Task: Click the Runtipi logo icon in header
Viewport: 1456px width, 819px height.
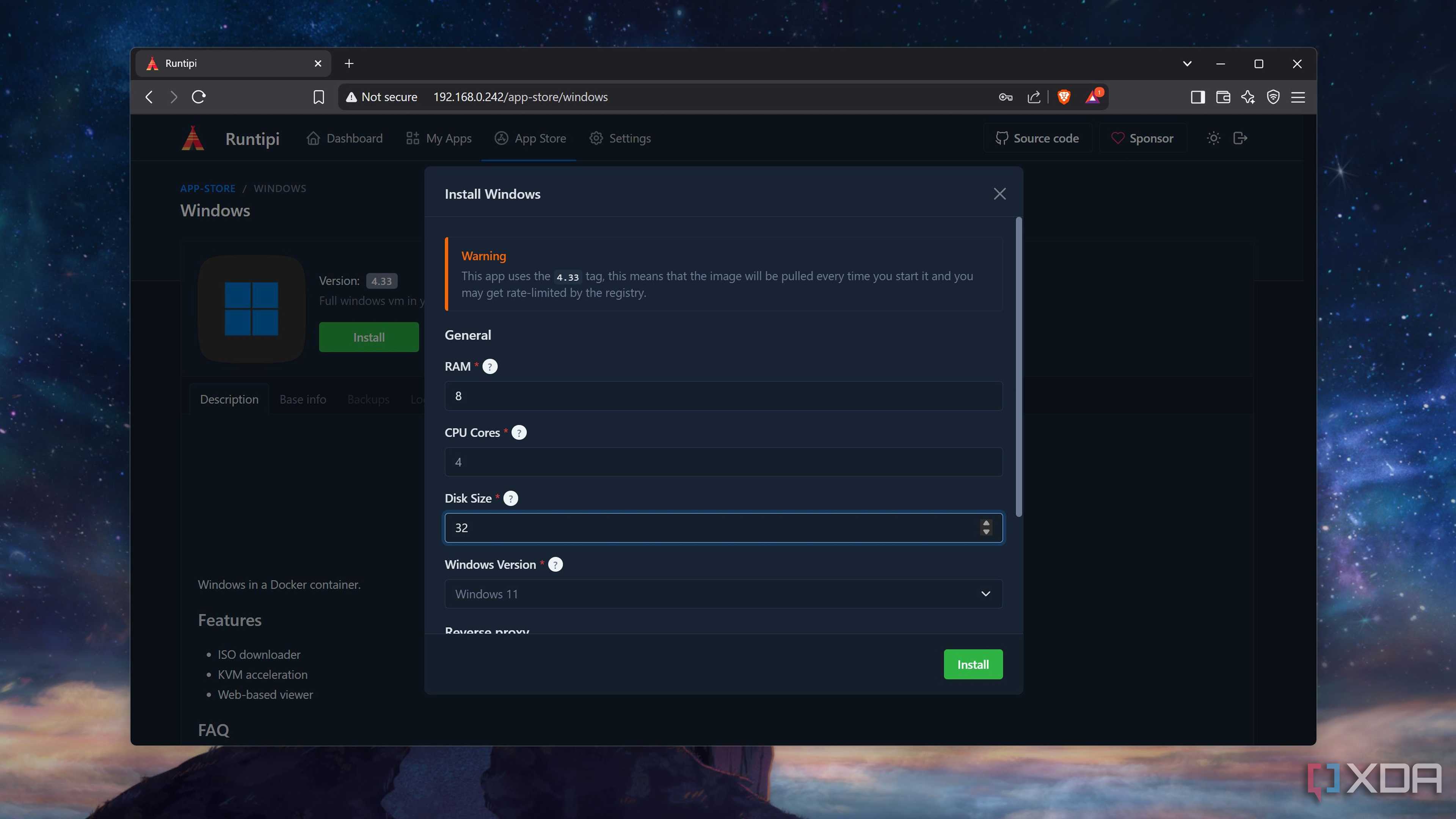Action: pyautogui.click(x=193, y=138)
